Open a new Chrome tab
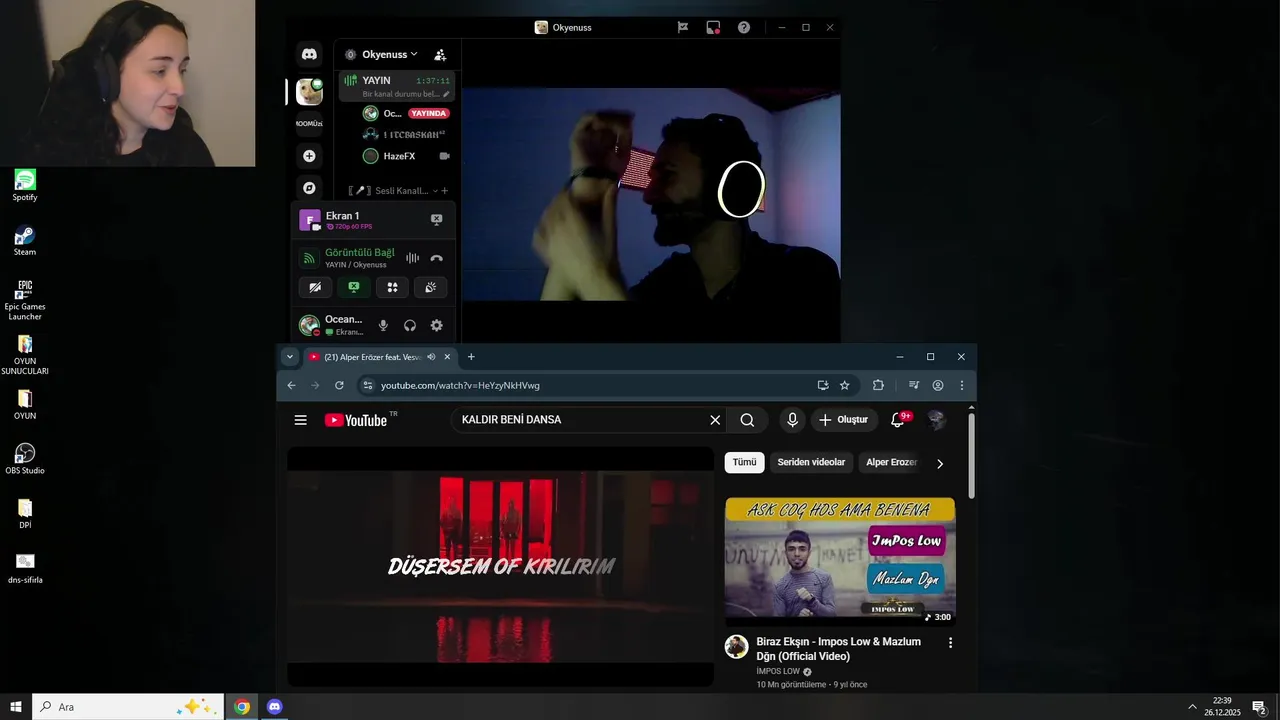The width and height of the screenshot is (1280, 720). click(x=471, y=357)
